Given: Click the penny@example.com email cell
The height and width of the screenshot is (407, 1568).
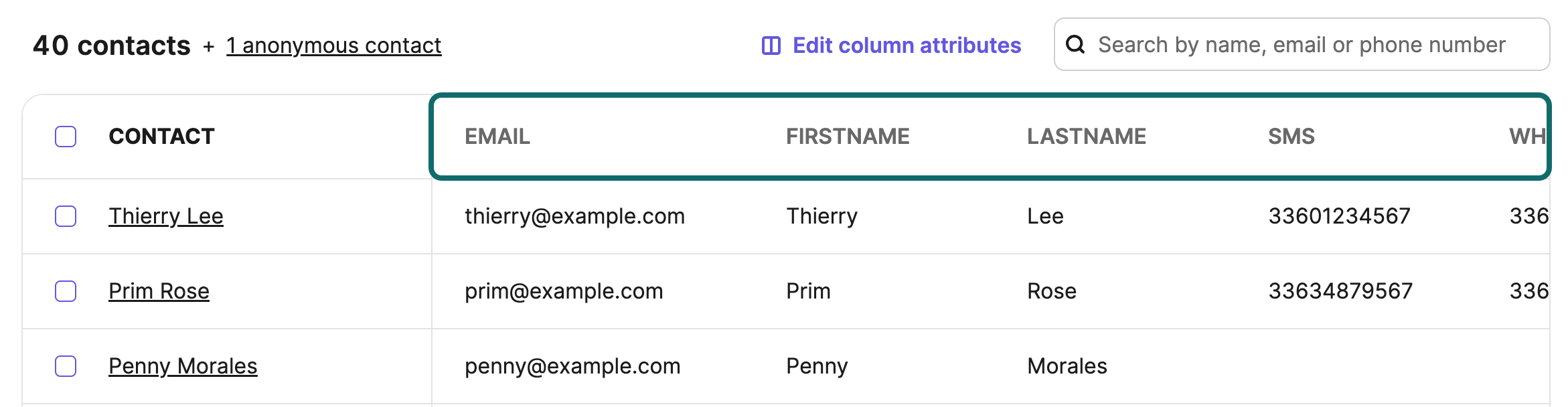Looking at the screenshot, I should [572, 366].
